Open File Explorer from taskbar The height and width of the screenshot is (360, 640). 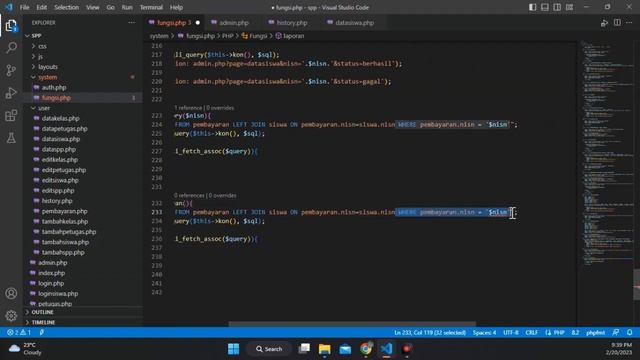tap(324, 349)
